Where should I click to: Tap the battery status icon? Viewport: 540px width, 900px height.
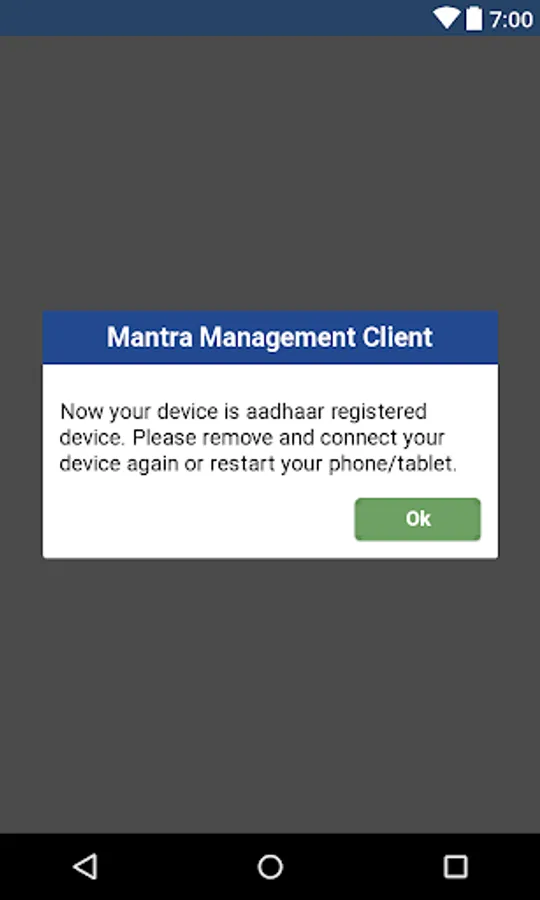[x=474, y=18]
